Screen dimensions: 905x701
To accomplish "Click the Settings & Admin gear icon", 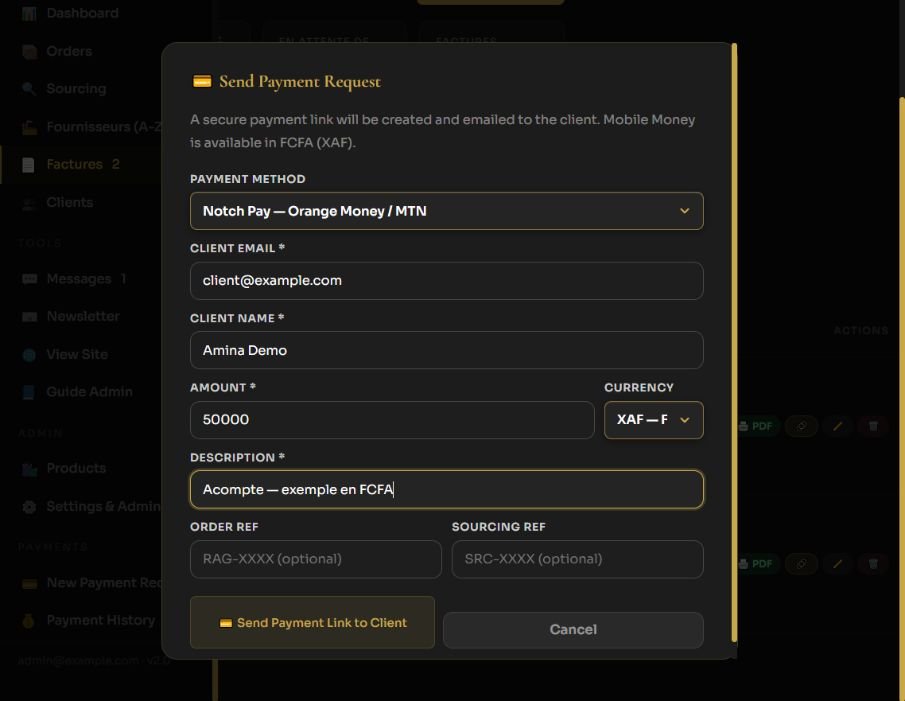I will (x=29, y=507).
